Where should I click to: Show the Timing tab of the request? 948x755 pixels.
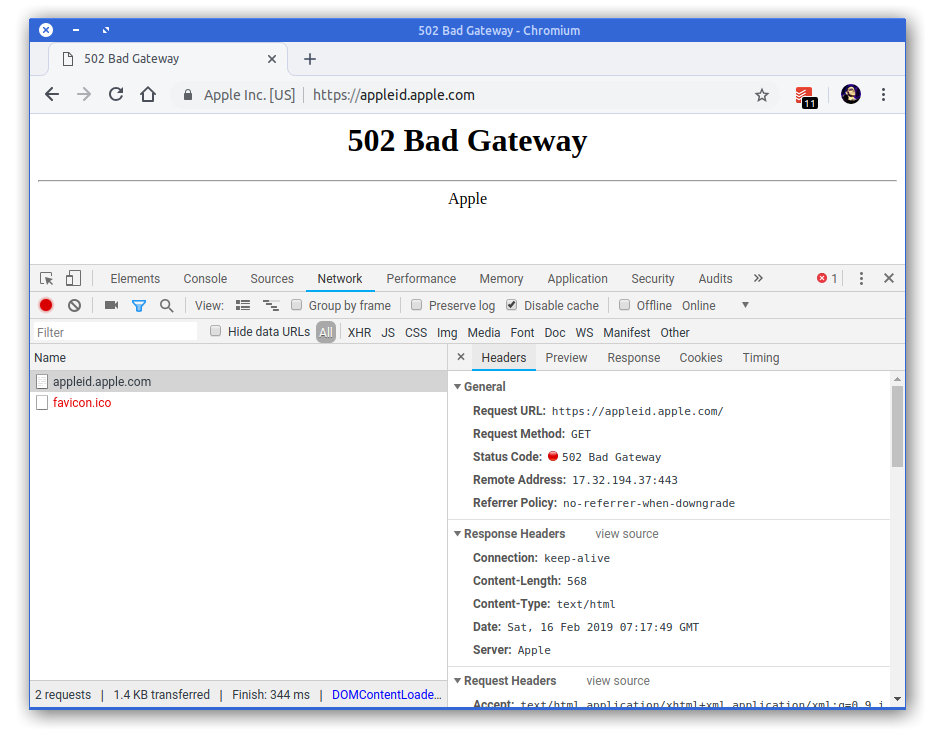click(761, 358)
